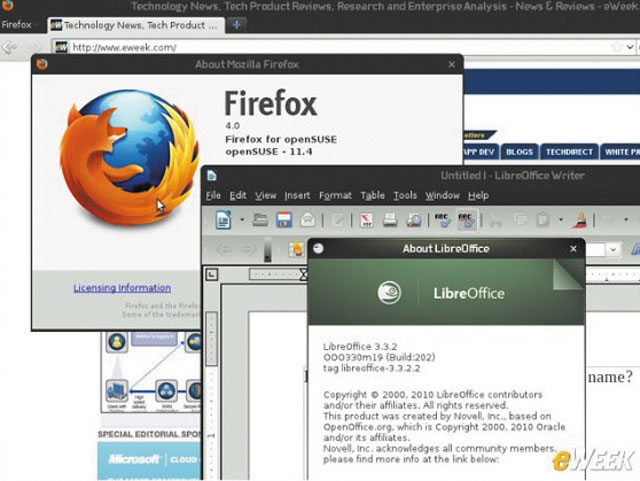This screenshot has width=640, height=481.
Task: Open the Licensing Information link
Action: (x=122, y=288)
